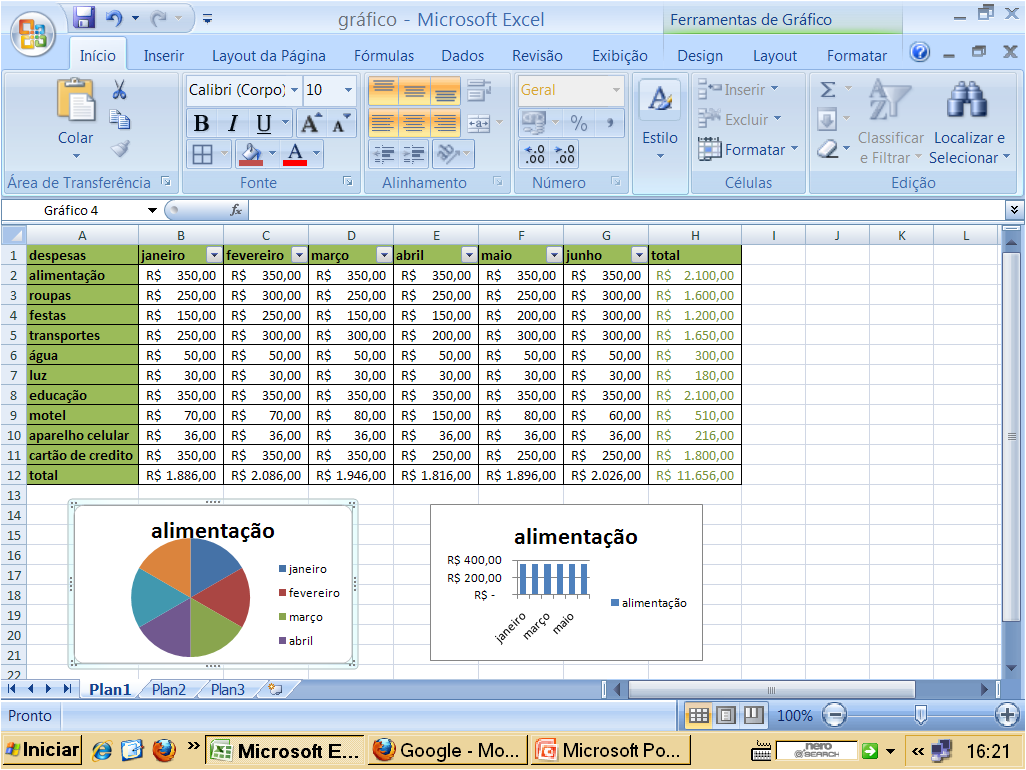Open fevereiro column filter dropdown
Image resolution: width=1026 pixels, height=770 pixels.
[x=299, y=255]
